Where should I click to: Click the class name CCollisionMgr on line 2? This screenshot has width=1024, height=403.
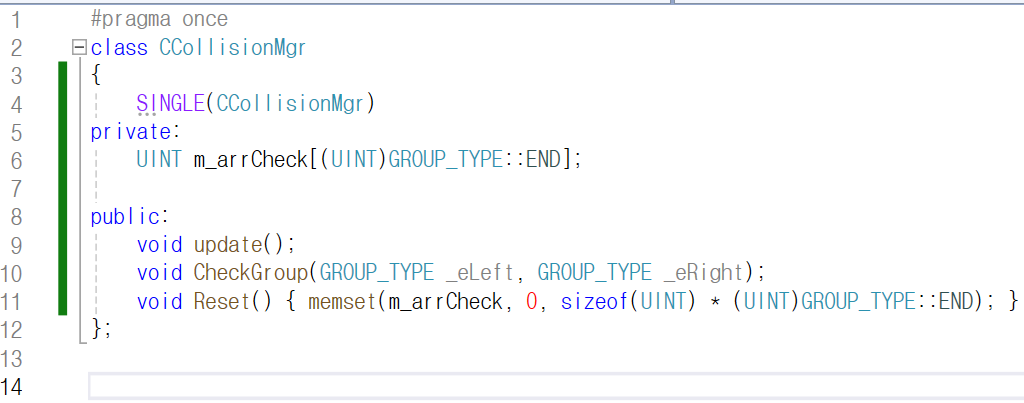pos(232,48)
